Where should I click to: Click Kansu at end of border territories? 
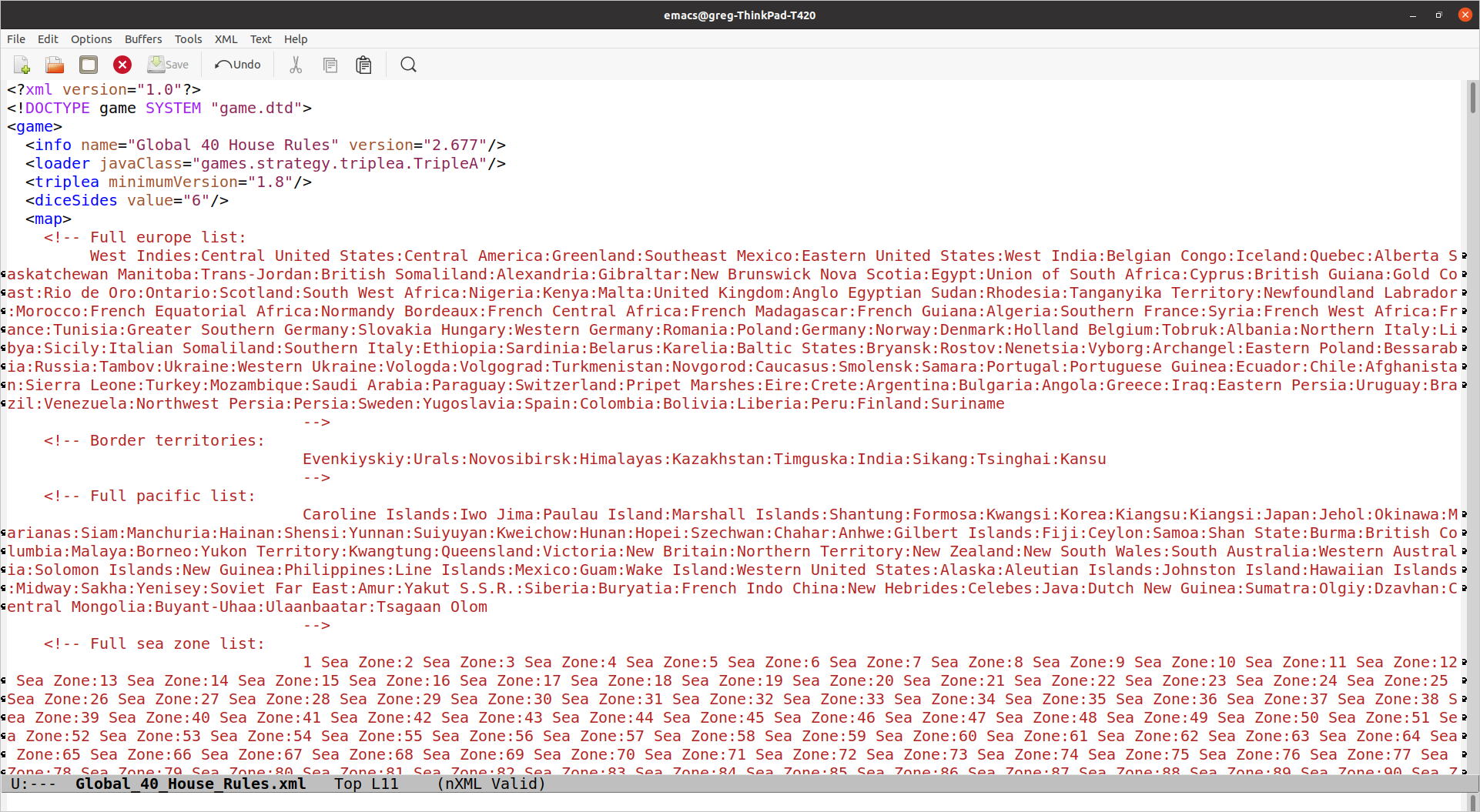tap(1083, 459)
